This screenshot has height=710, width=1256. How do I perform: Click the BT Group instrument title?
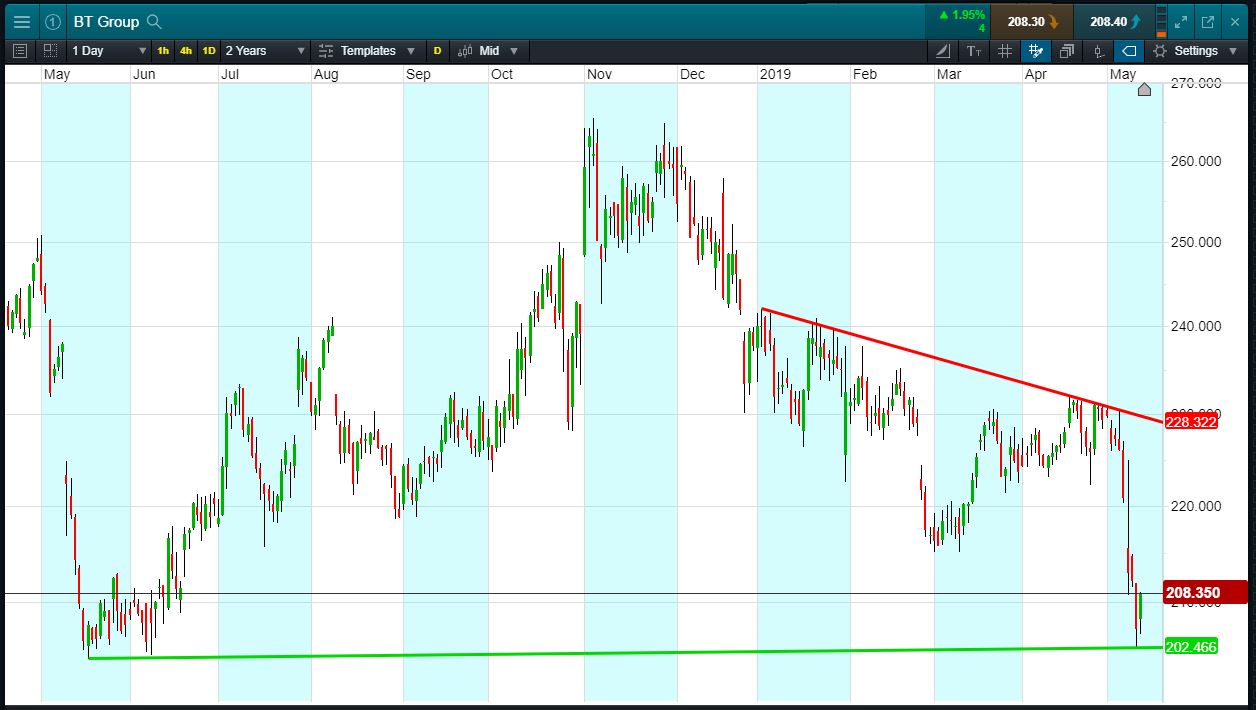coord(106,21)
